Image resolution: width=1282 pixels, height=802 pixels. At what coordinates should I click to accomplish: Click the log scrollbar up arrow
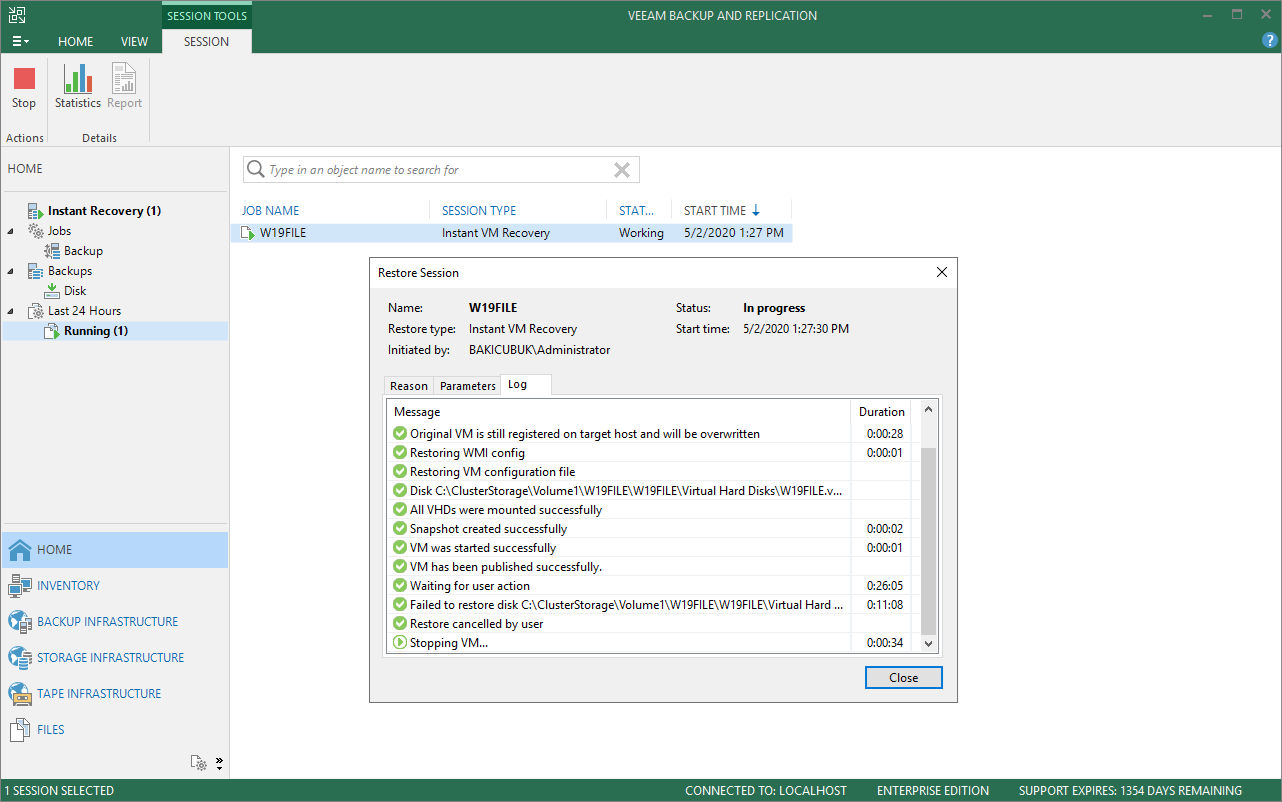929,410
